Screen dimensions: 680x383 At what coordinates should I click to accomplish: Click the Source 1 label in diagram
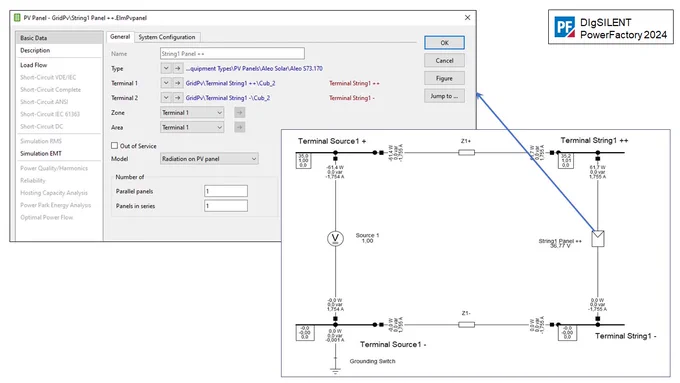click(367, 235)
